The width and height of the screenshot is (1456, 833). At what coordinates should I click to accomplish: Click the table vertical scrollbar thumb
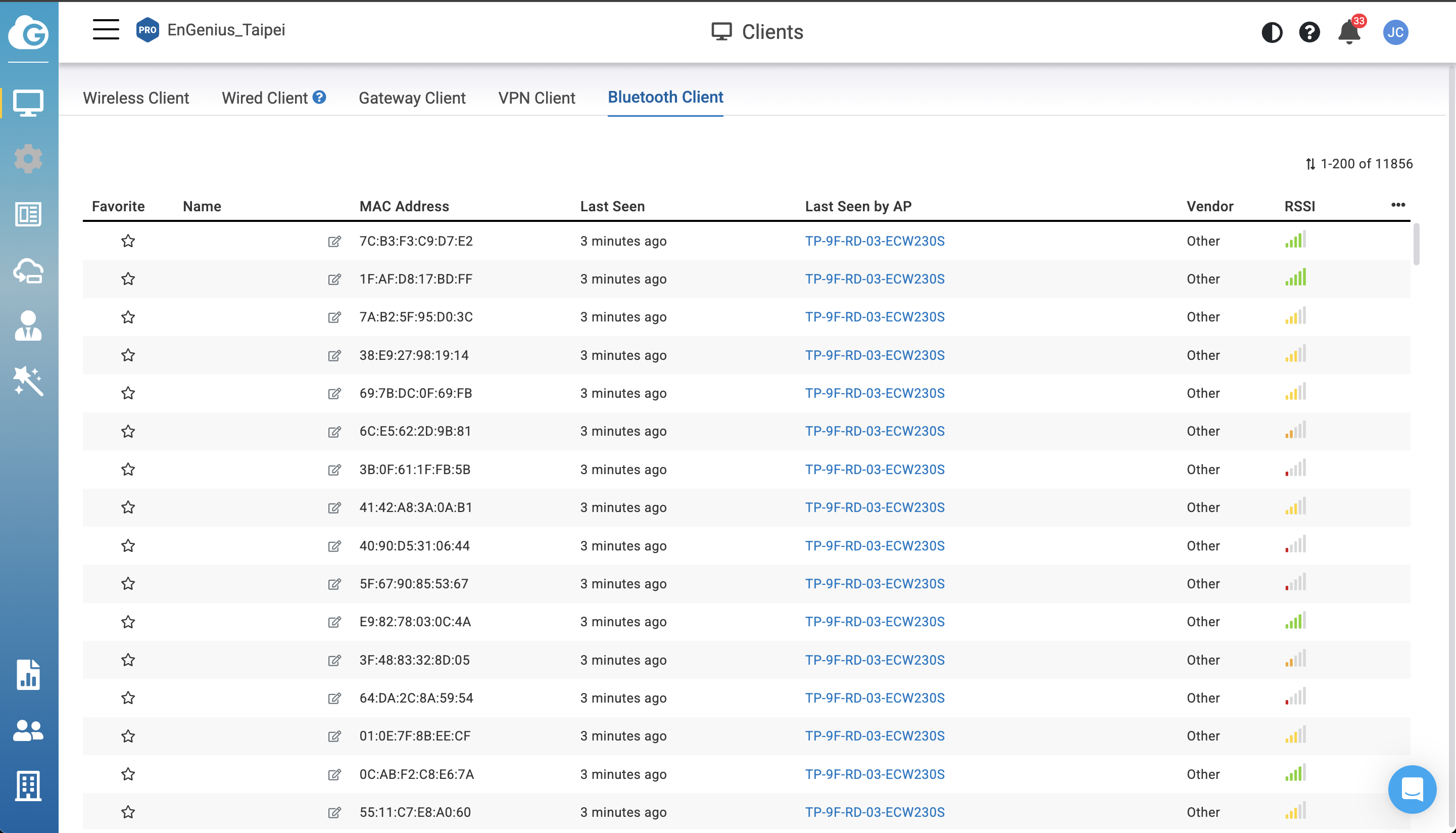[x=1416, y=245]
